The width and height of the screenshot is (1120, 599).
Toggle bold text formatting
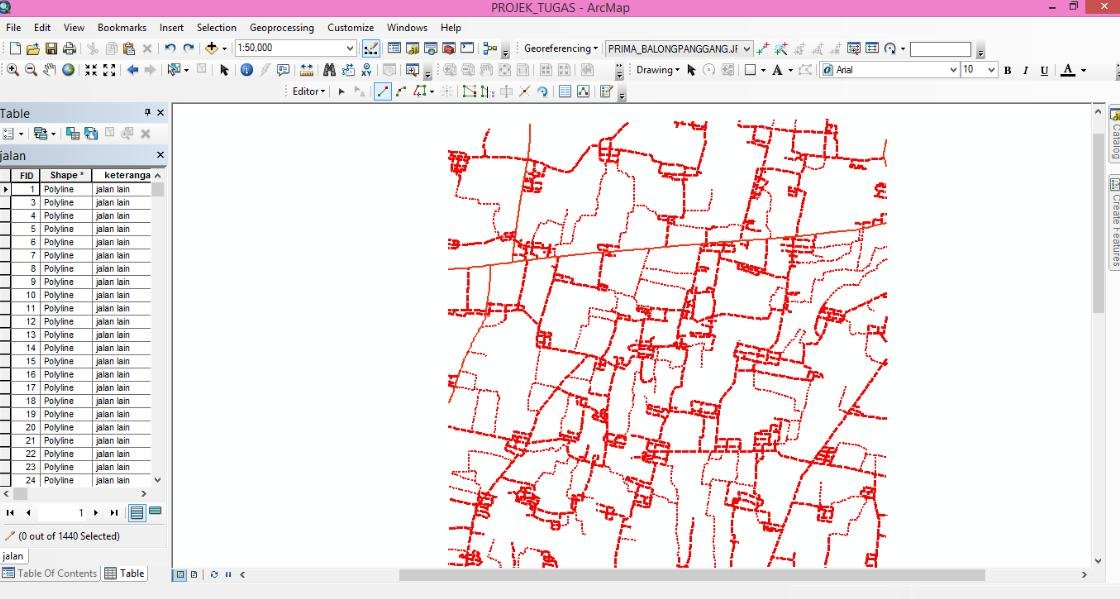[x=1007, y=69]
